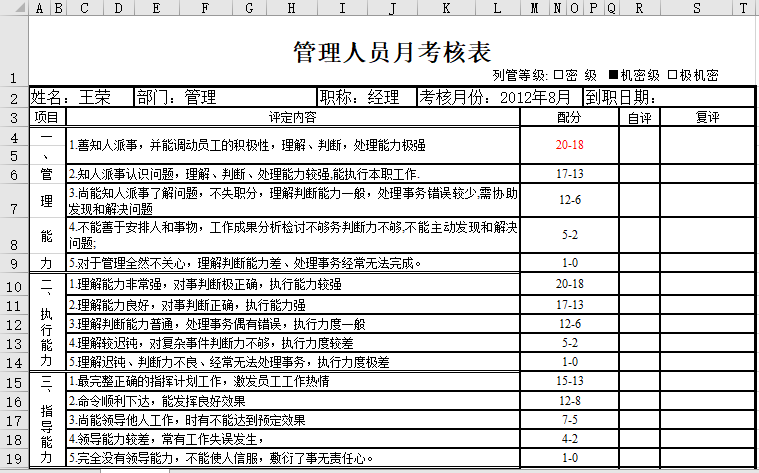Click the 考核月份 2012年8月 cell
This screenshot has width=759, height=473.
tap(497, 98)
